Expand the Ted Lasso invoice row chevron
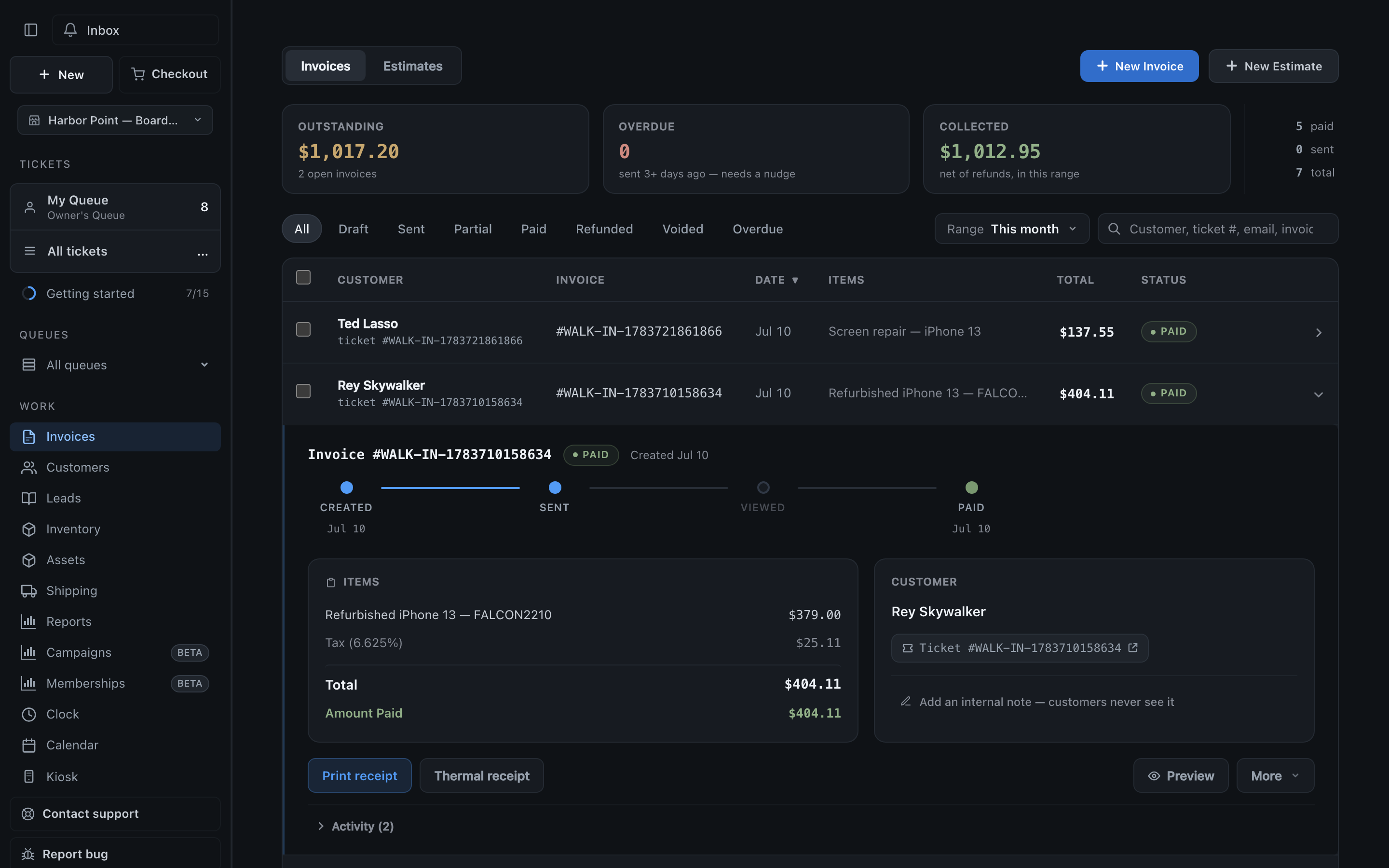1389x868 pixels. (x=1319, y=333)
